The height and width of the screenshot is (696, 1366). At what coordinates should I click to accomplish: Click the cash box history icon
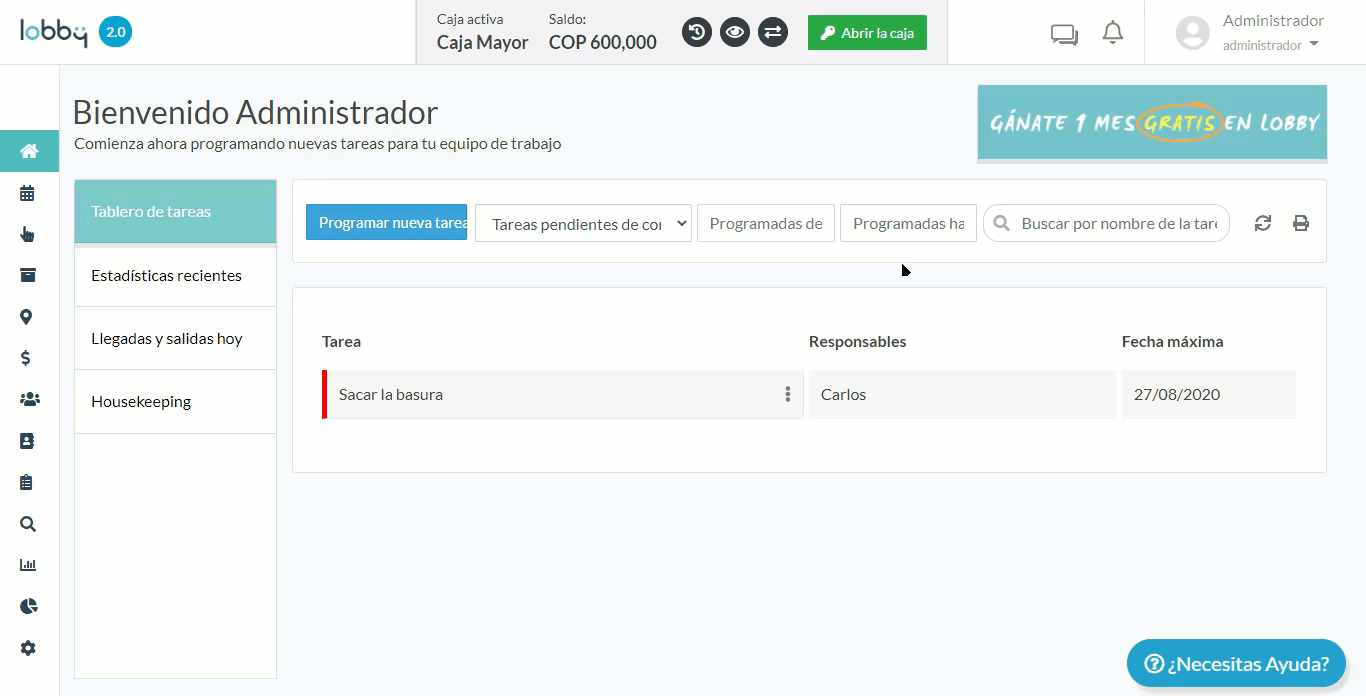coord(697,32)
